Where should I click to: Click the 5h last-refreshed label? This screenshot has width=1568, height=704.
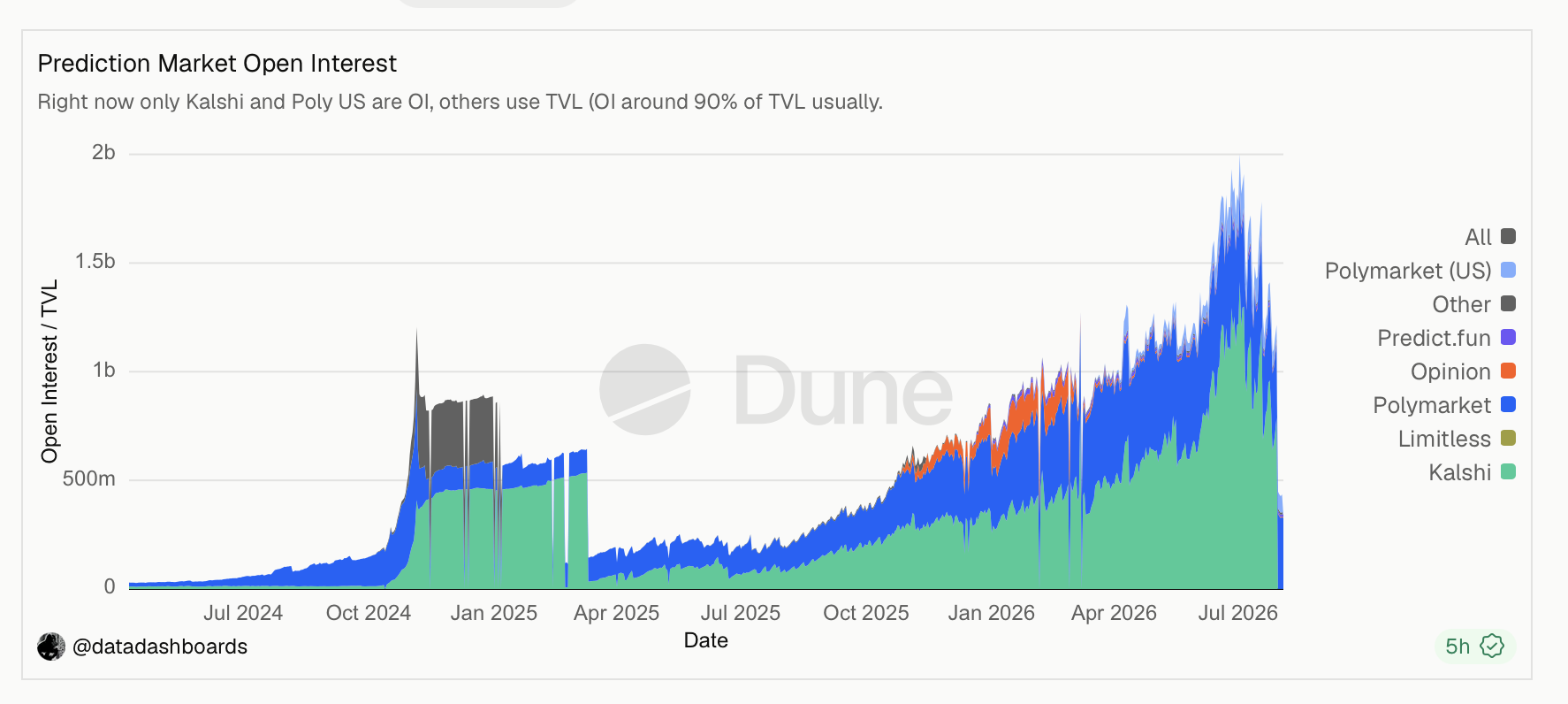click(1458, 647)
